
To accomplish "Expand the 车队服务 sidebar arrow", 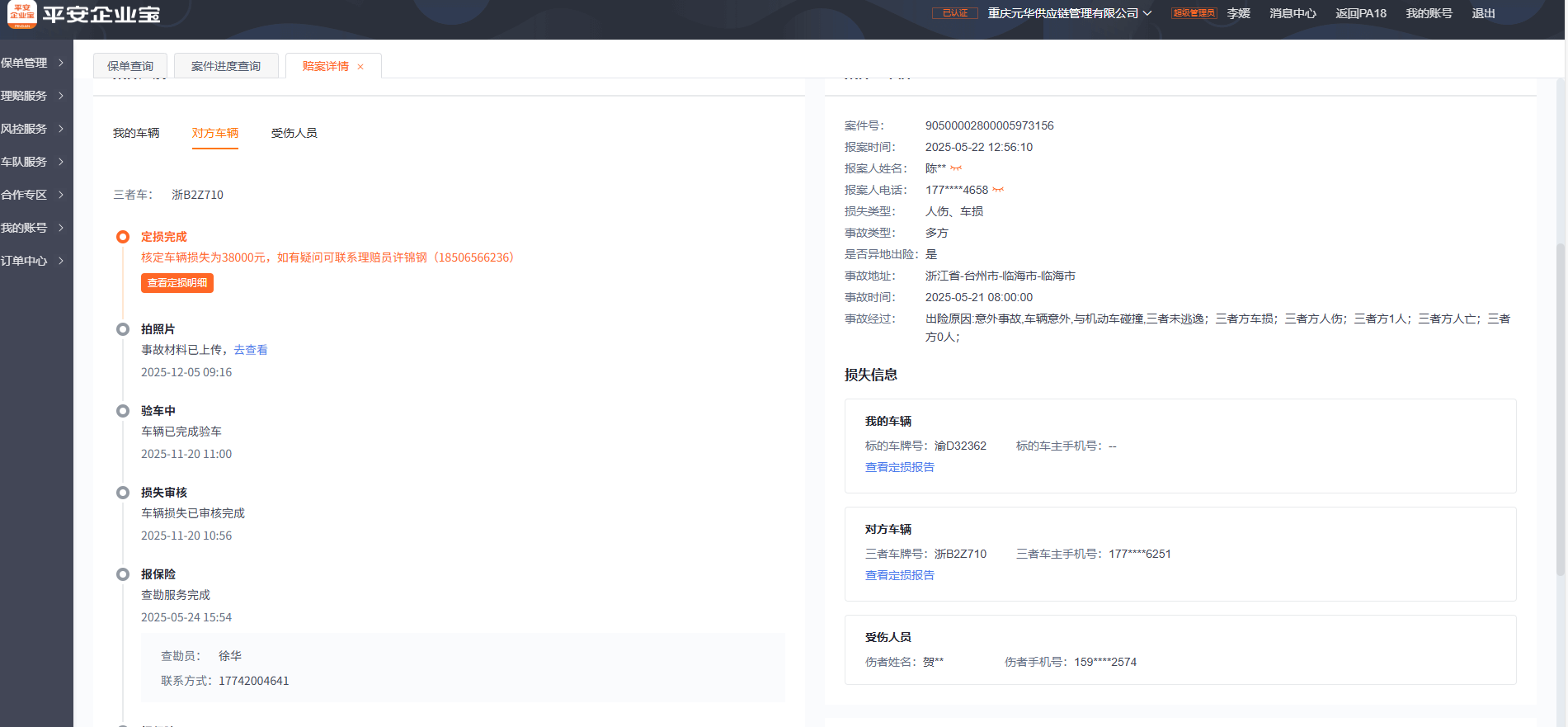I will [x=61, y=162].
